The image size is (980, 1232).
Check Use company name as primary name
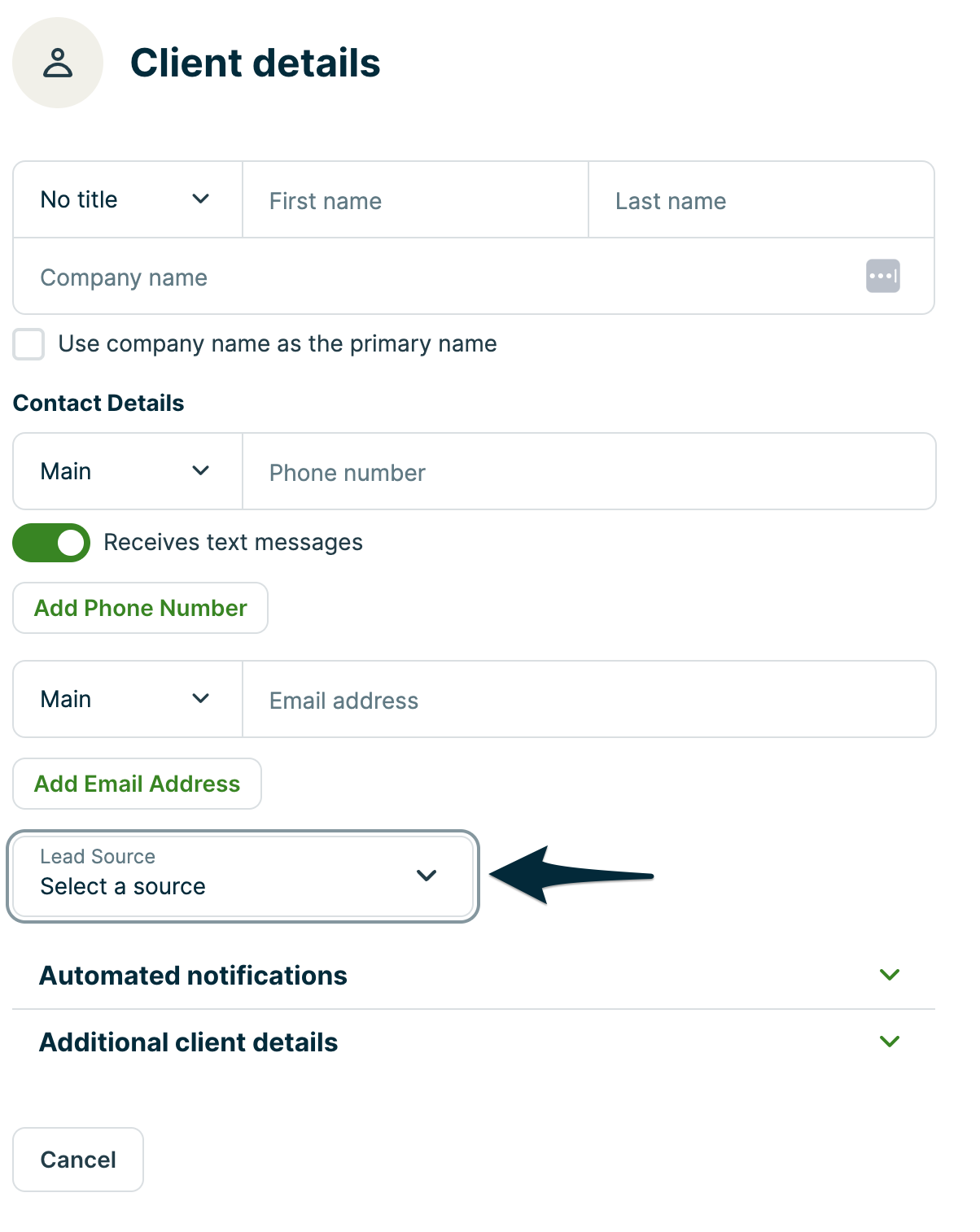tap(29, 344)
